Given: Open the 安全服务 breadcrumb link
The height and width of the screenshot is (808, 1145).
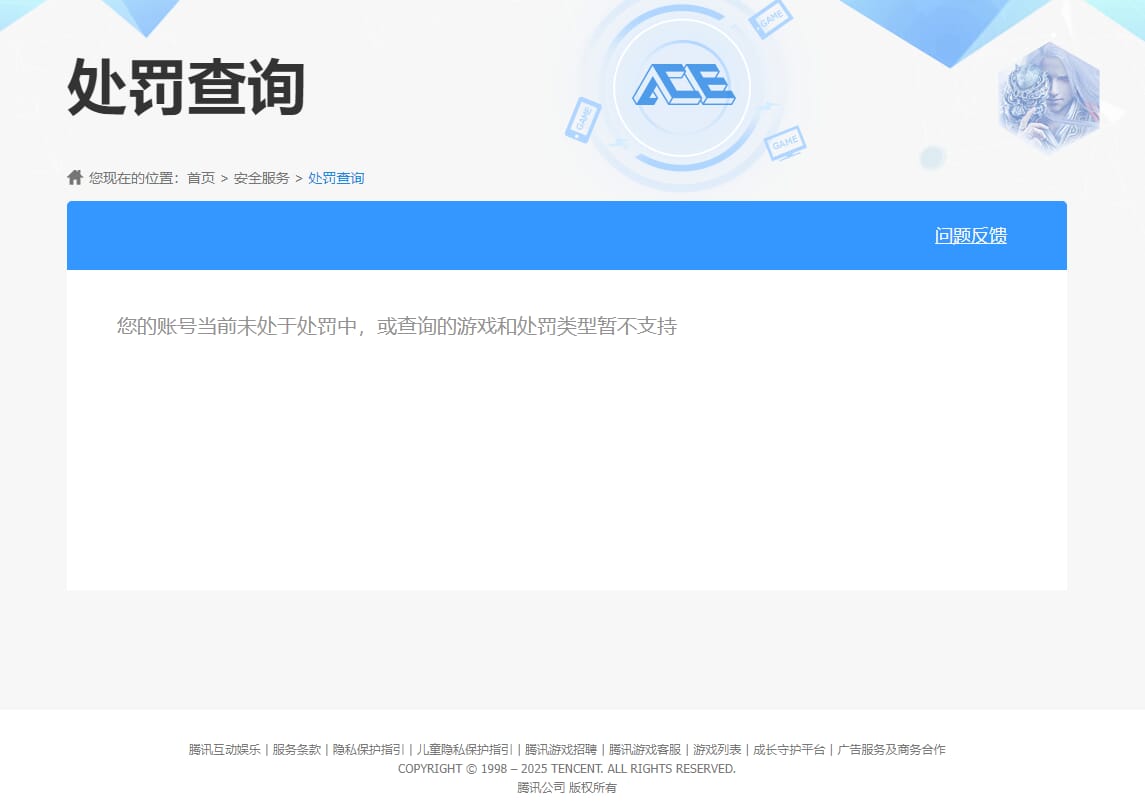Looking at the screenshot, I should [x=260, y=177].
